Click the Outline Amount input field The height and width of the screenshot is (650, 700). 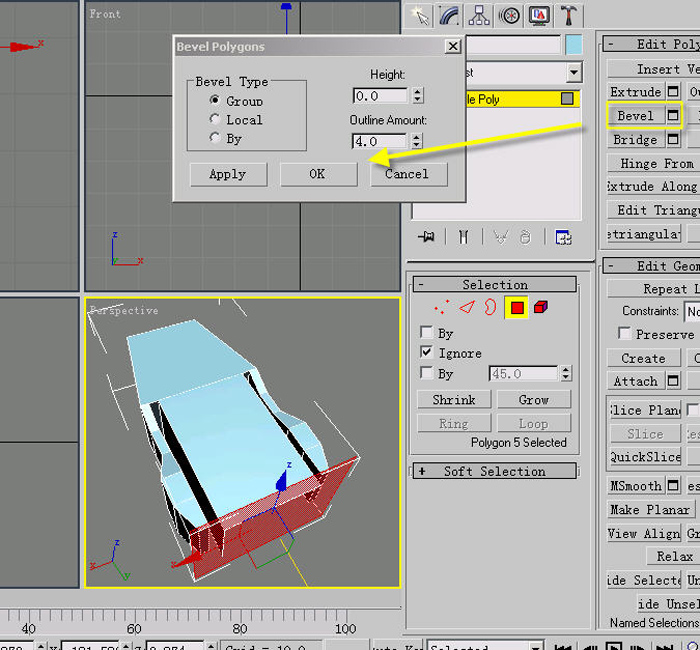coord(379,141)
